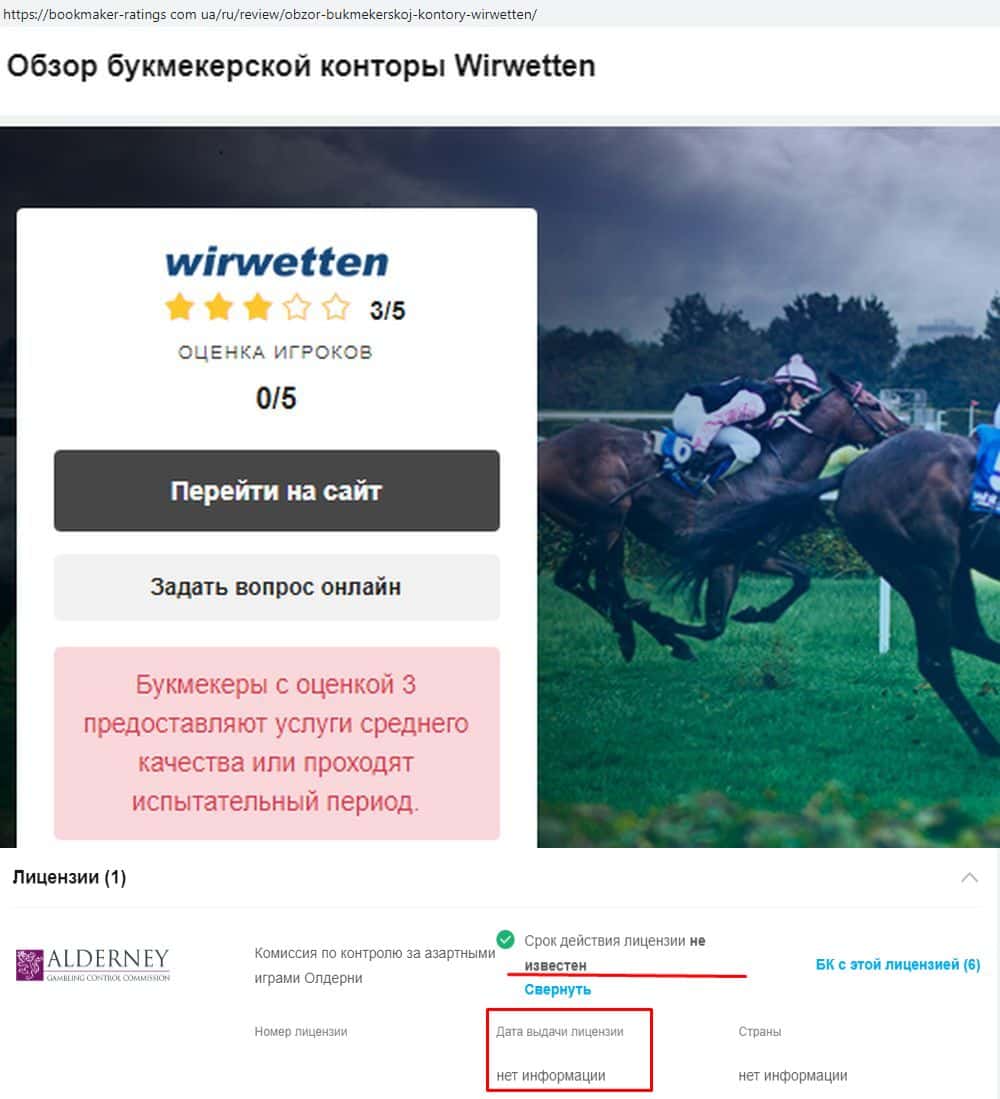Screen dimensions: 1000x1099
Task: Click the page URL at the top
Action: (270, 14)
